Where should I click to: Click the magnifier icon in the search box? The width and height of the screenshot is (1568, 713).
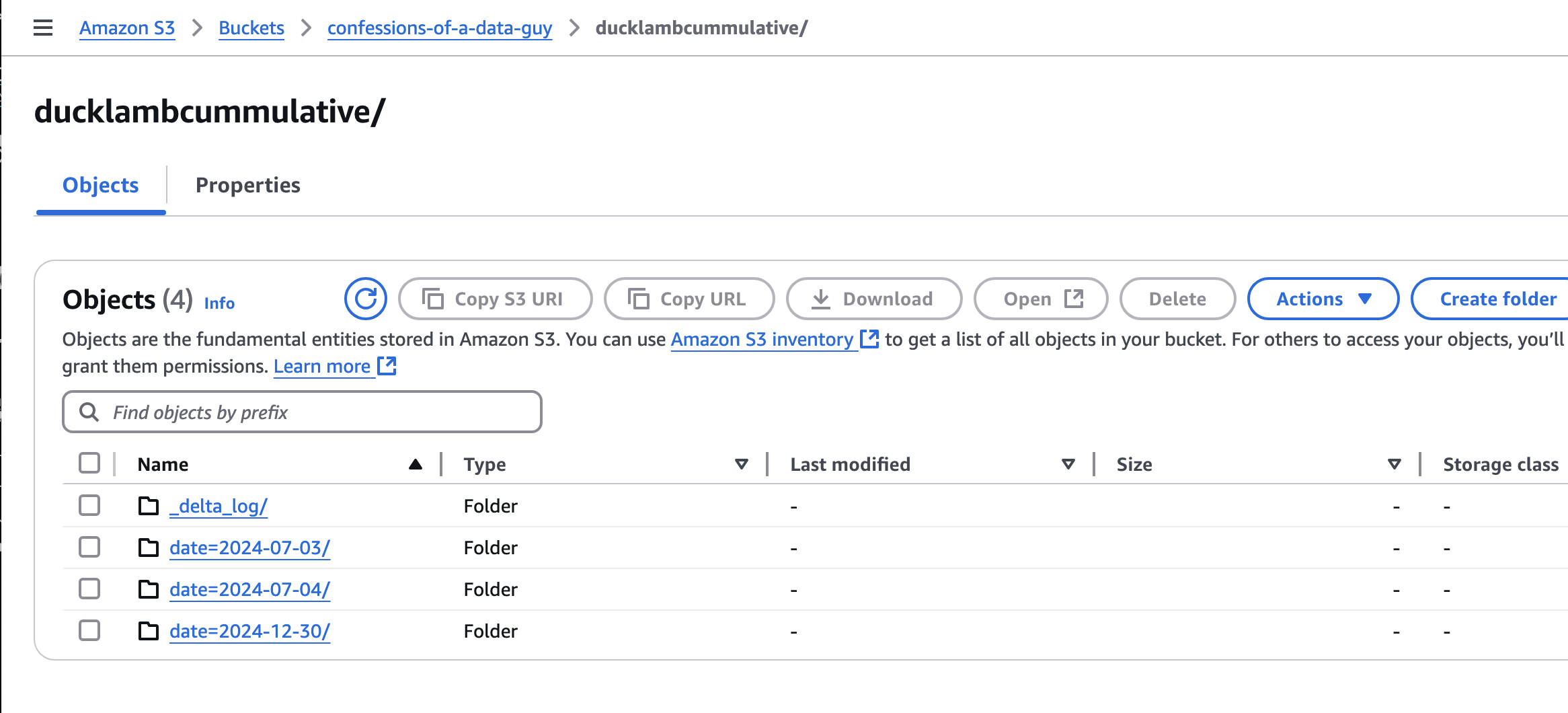pyautogui.click(x=89, y=411)
